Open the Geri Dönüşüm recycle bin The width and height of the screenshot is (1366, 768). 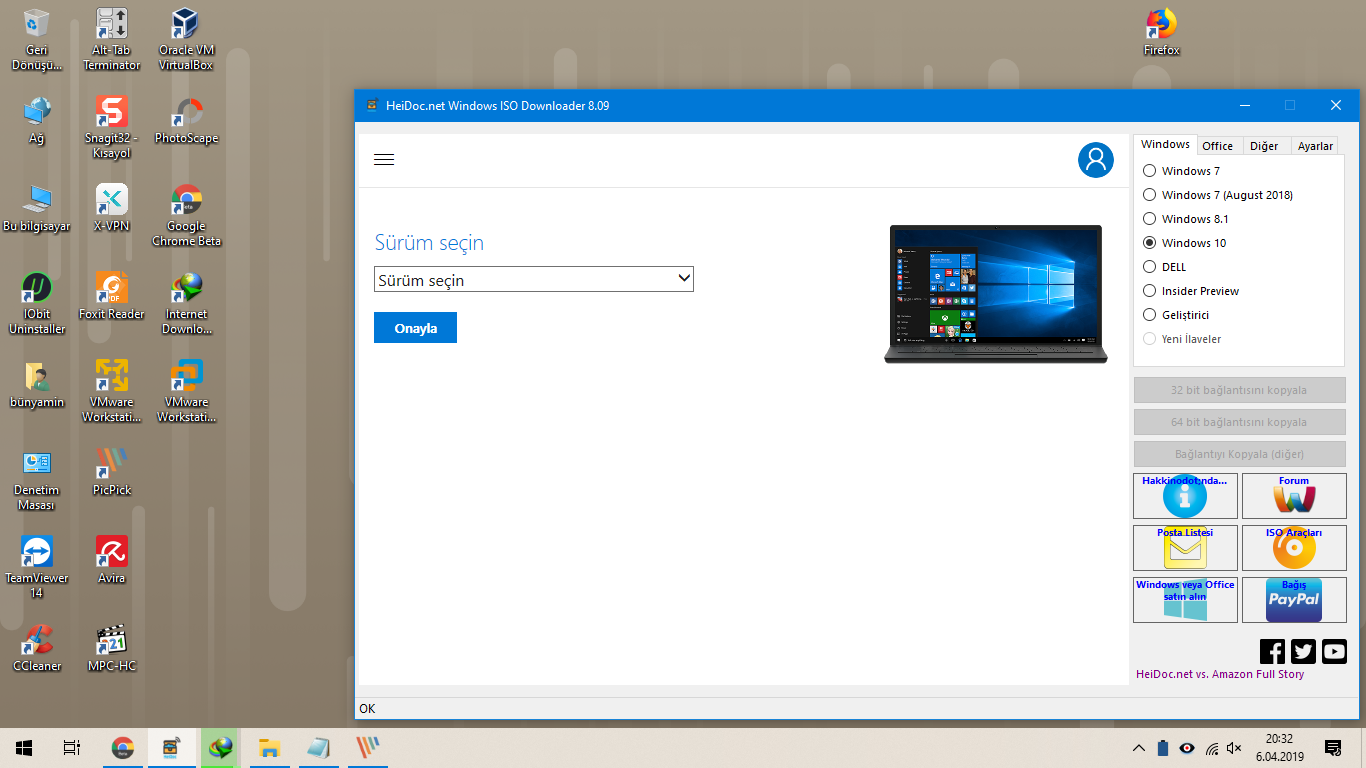tap(37, 40)
